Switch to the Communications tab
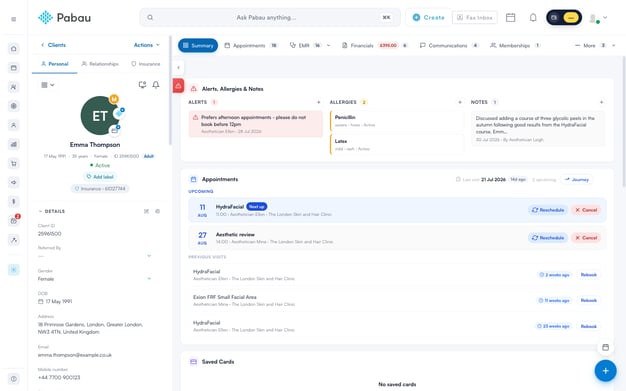 [449, 46]
